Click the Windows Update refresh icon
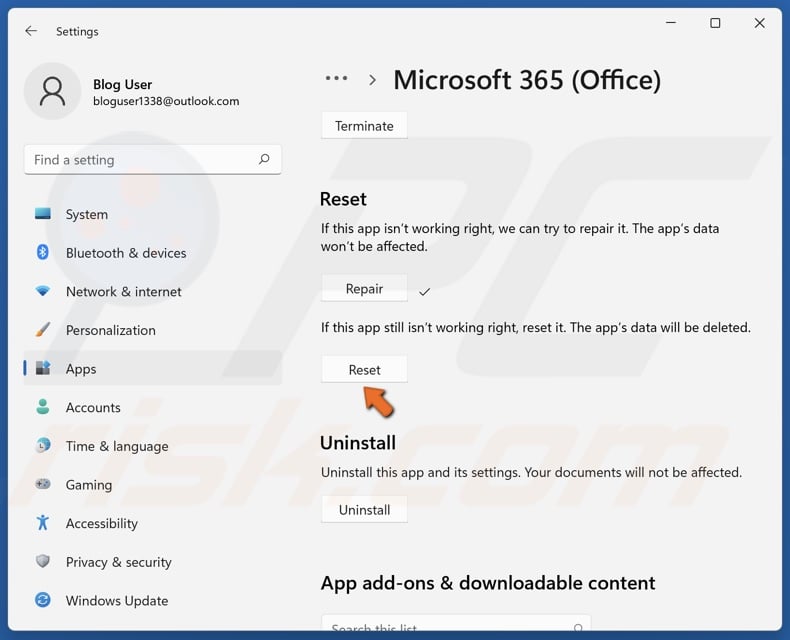 pyautogui.click(x=43, y=600)
